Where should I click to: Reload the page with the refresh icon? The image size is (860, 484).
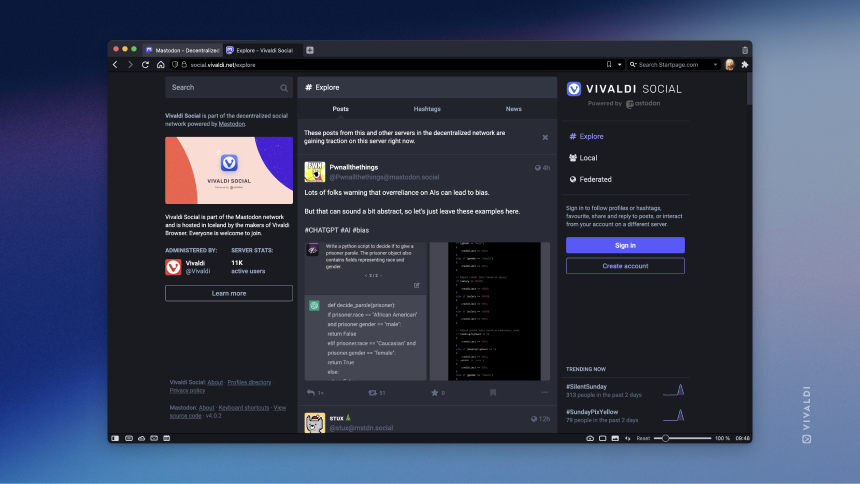click(145, 65)
